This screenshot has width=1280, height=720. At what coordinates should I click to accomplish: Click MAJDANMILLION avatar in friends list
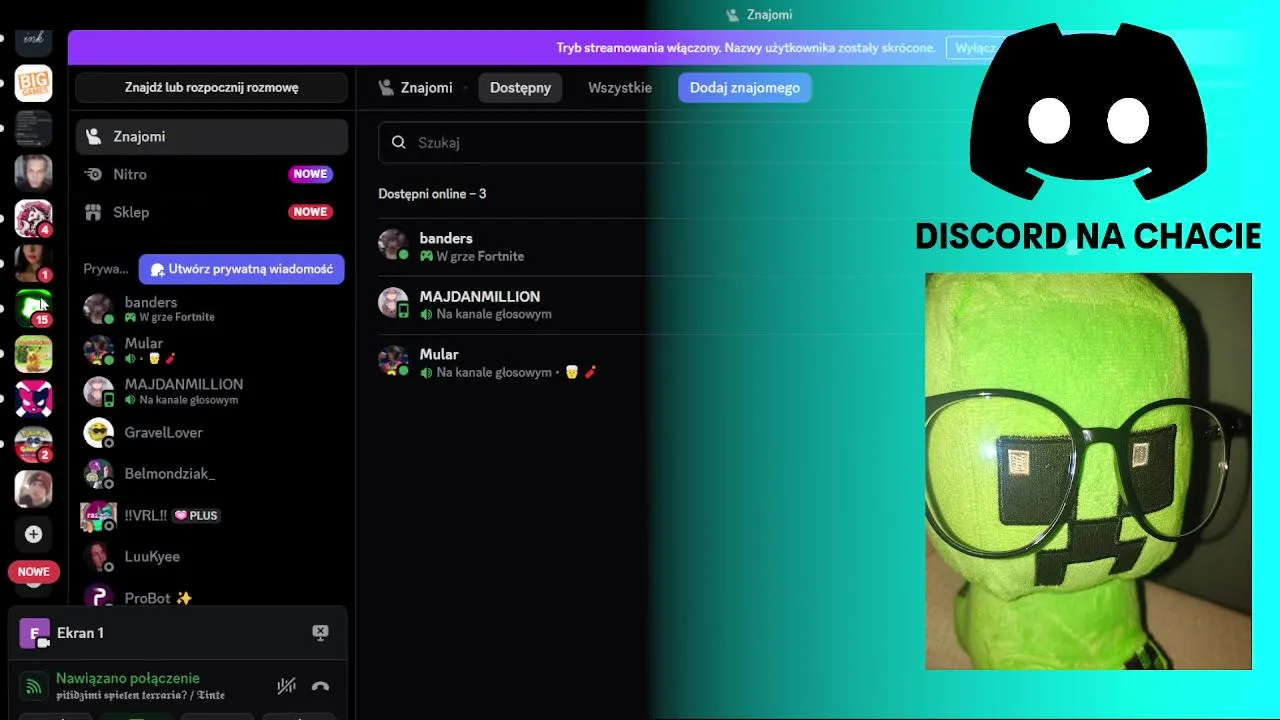393,303
